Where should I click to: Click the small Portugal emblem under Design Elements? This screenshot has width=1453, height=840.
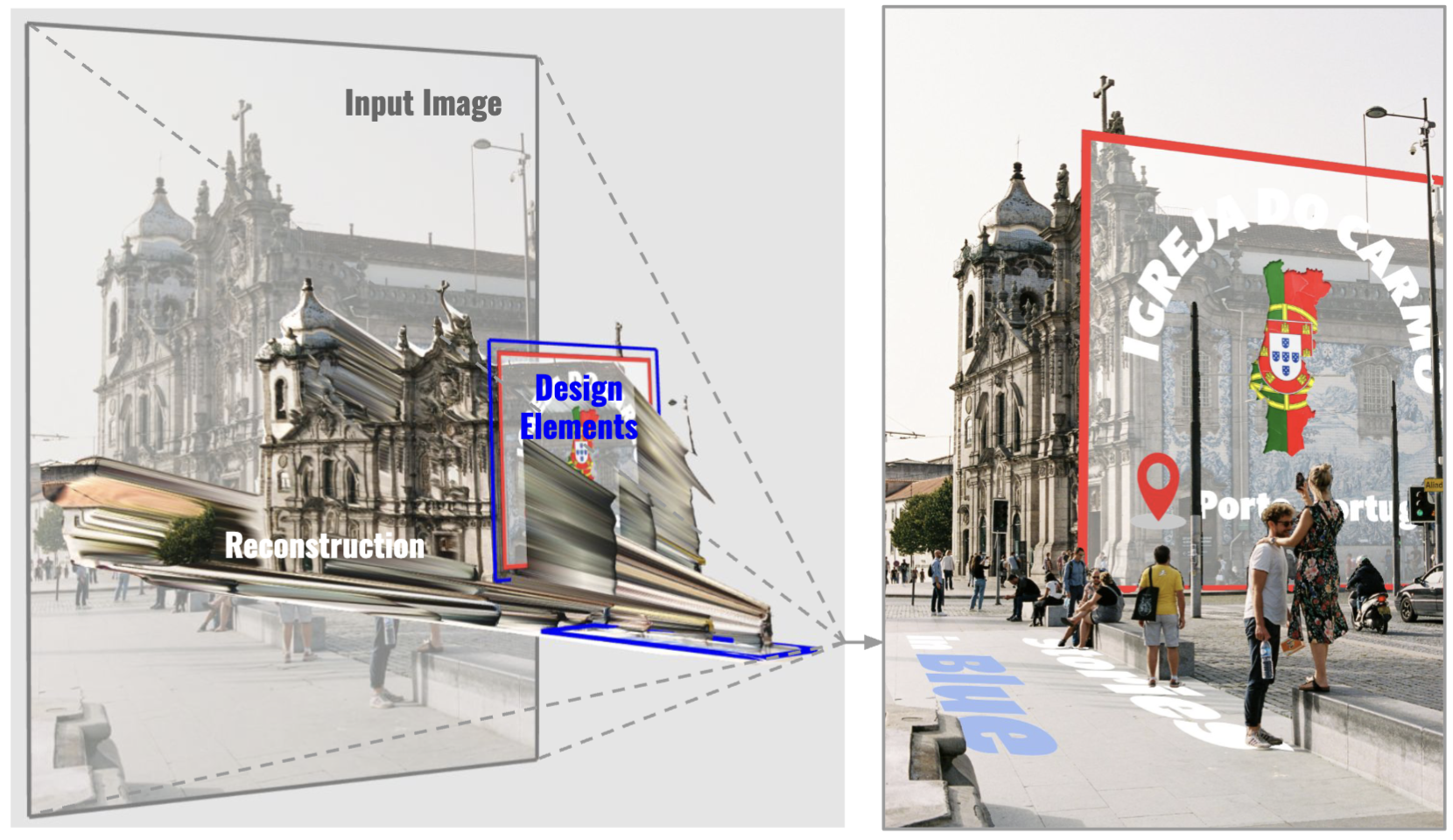pyautogui.click(x=580, y=454)
